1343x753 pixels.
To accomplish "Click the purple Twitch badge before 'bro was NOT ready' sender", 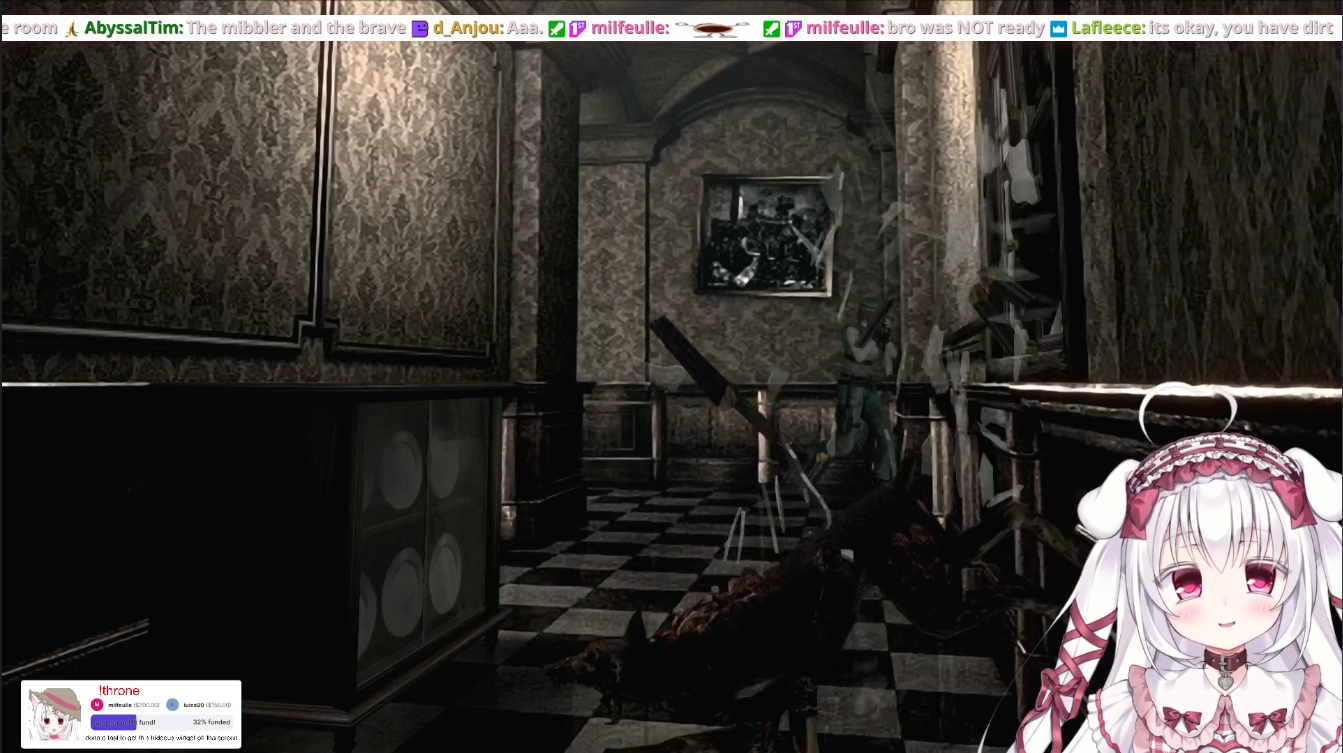I will (792, 28).
